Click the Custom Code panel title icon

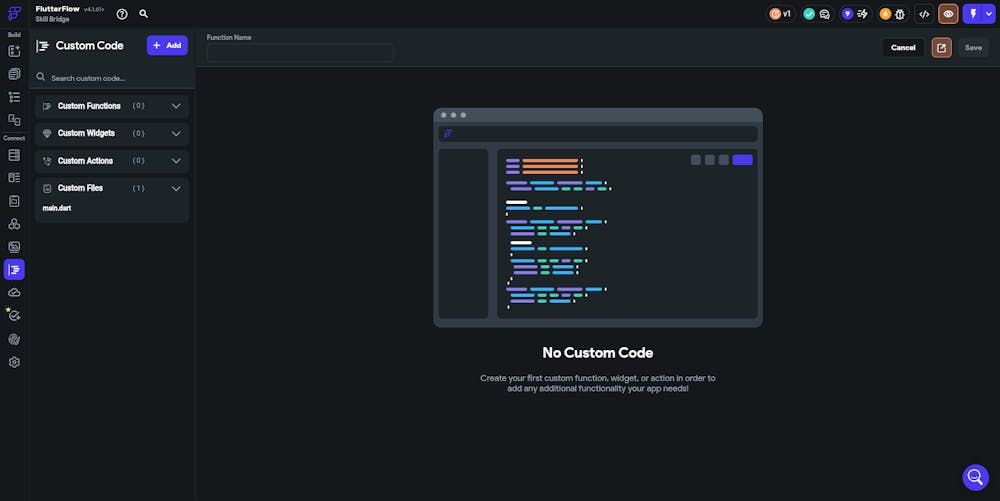coord(43,46)
